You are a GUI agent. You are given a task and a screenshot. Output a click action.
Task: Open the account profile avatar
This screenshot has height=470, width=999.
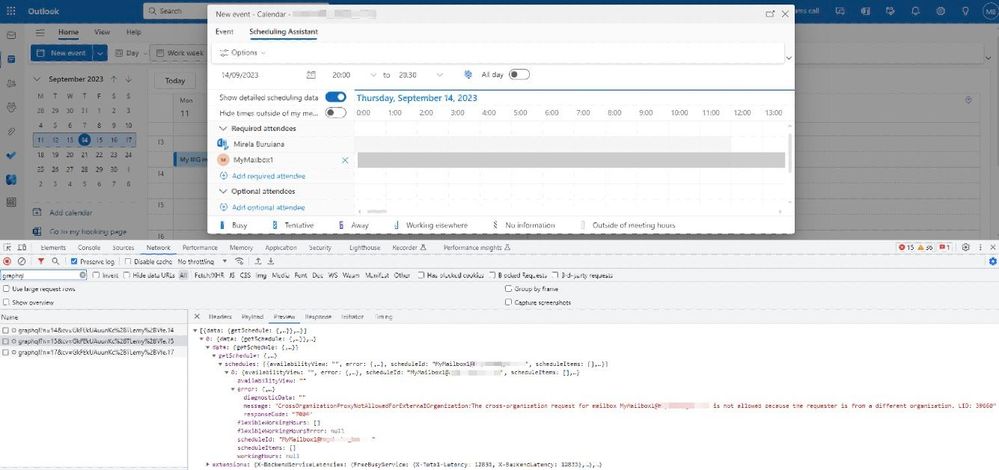tap(989, 11)
